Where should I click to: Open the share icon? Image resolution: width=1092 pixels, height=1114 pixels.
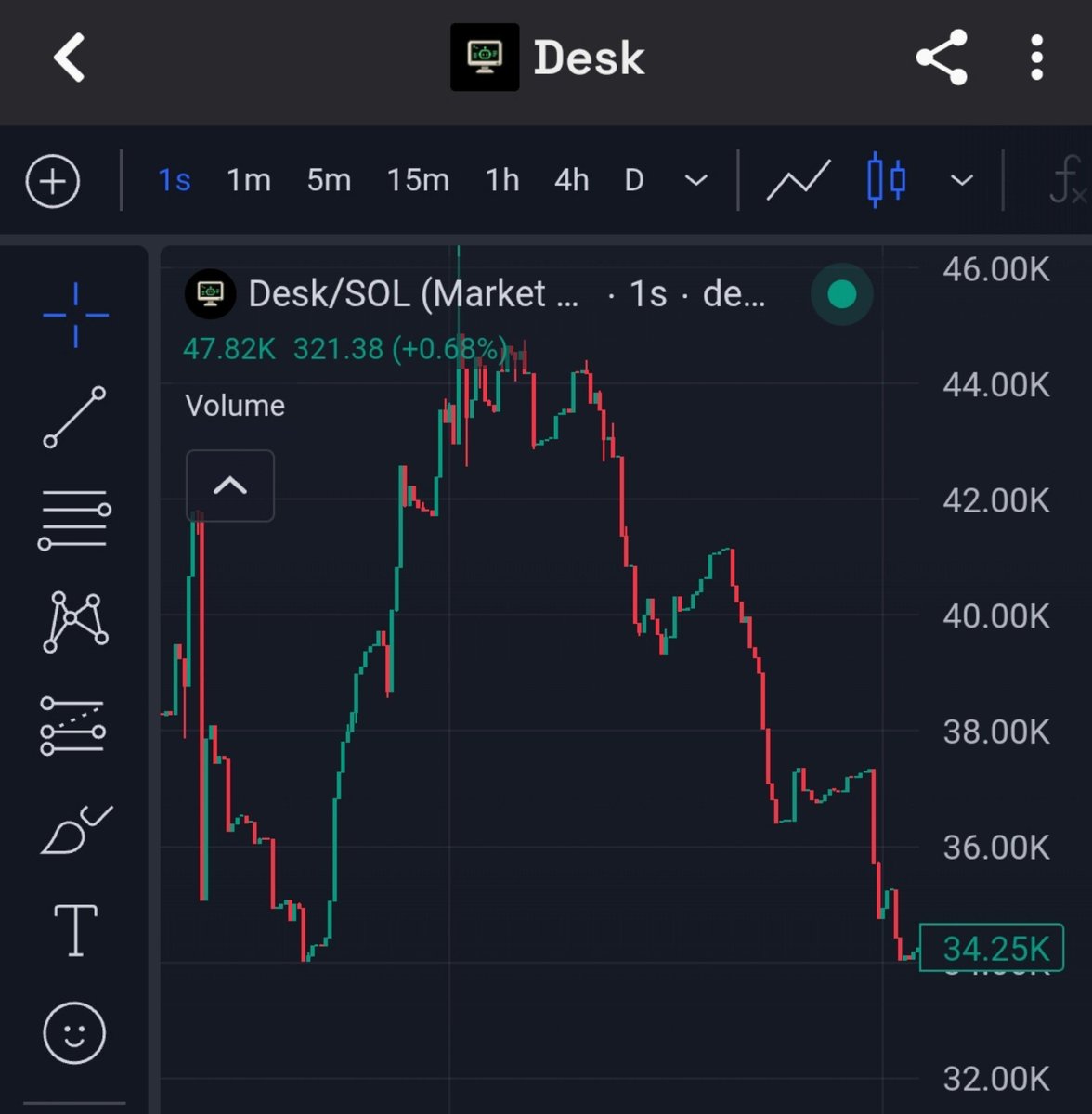point(942,58)
